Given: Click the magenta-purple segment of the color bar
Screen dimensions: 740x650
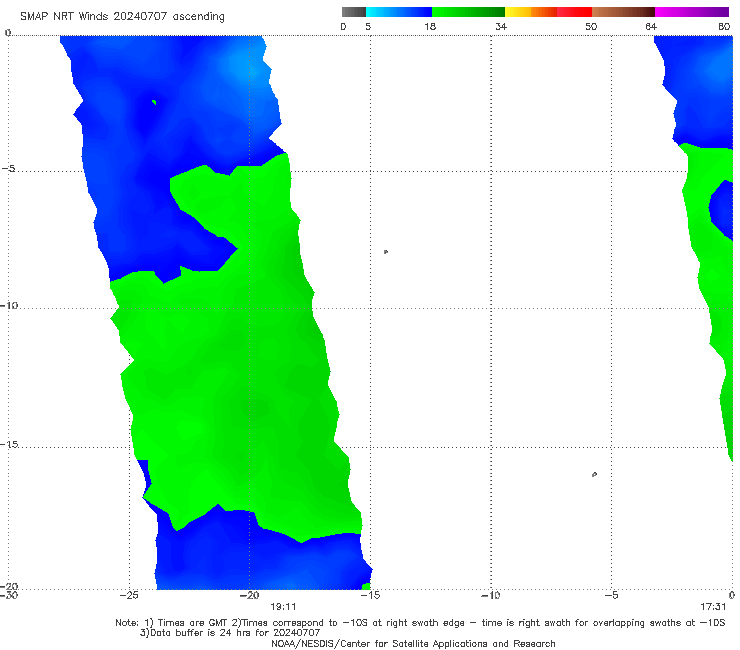Looking at the screenshot, I should pos(692,12).
